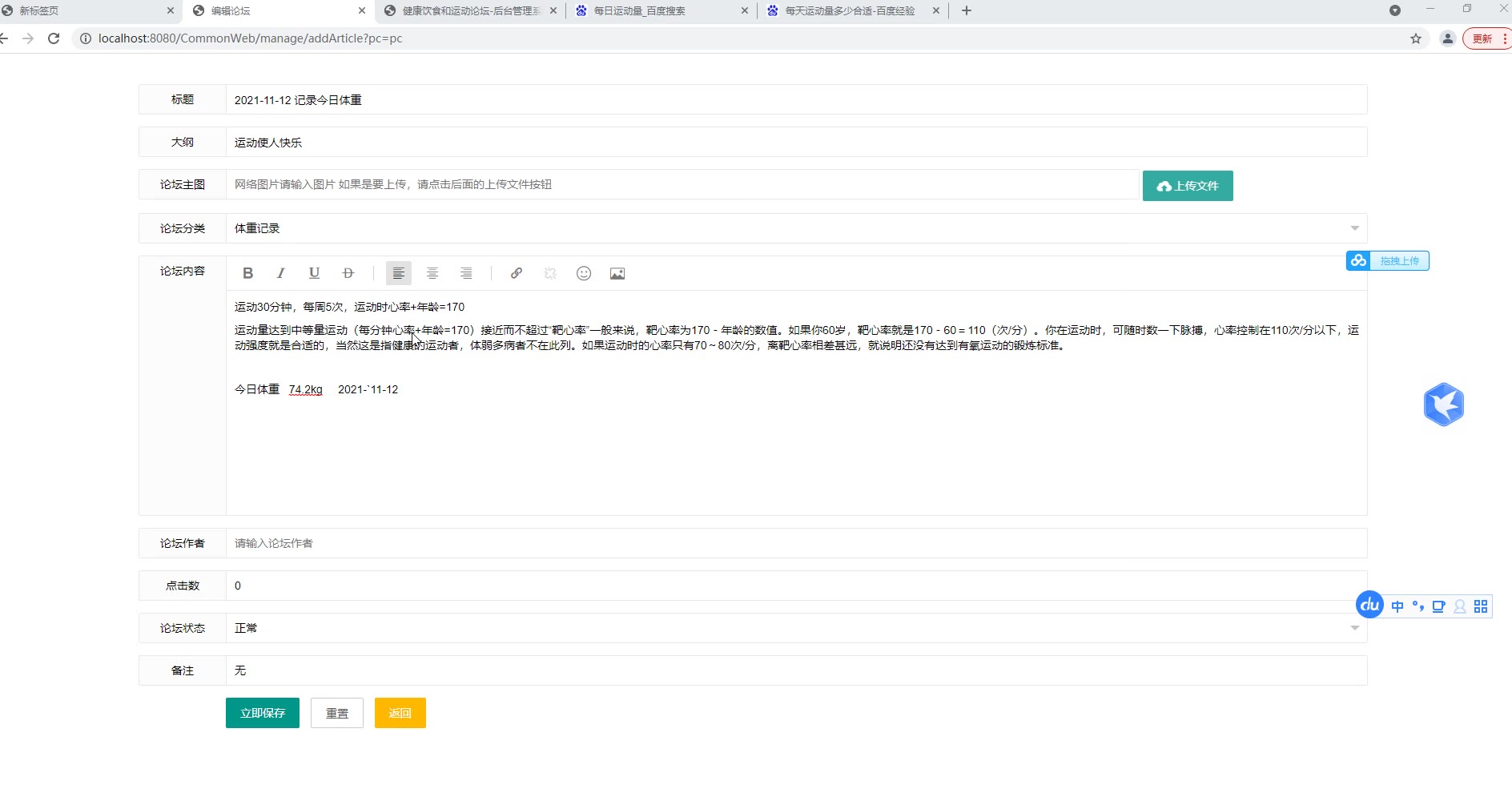Reload the page with the browser refresh button
The image size is (1512, 785).
(x=54, y=38)
